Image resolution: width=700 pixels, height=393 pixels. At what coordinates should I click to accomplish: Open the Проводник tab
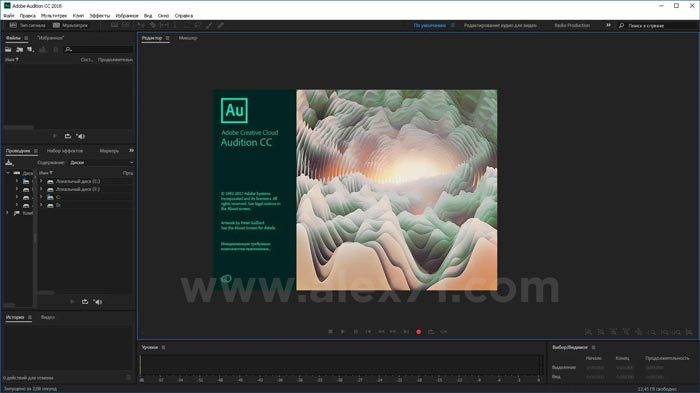click(x=18, y=151)
